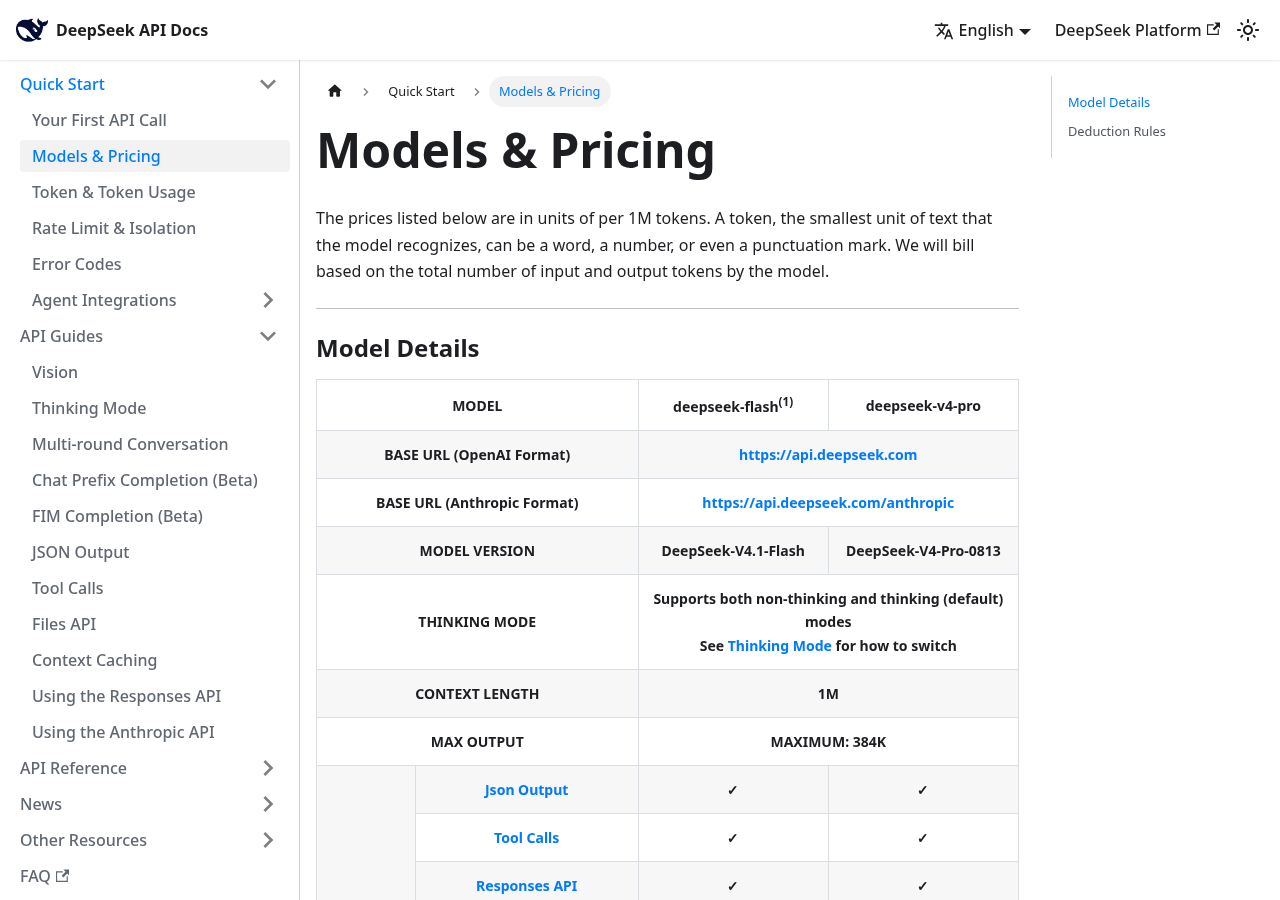The width and height of the screenshot is (1280, 900).
Task: Click the API Guides sidebar label
Action: pyautogui.click(x=61, y=336)
